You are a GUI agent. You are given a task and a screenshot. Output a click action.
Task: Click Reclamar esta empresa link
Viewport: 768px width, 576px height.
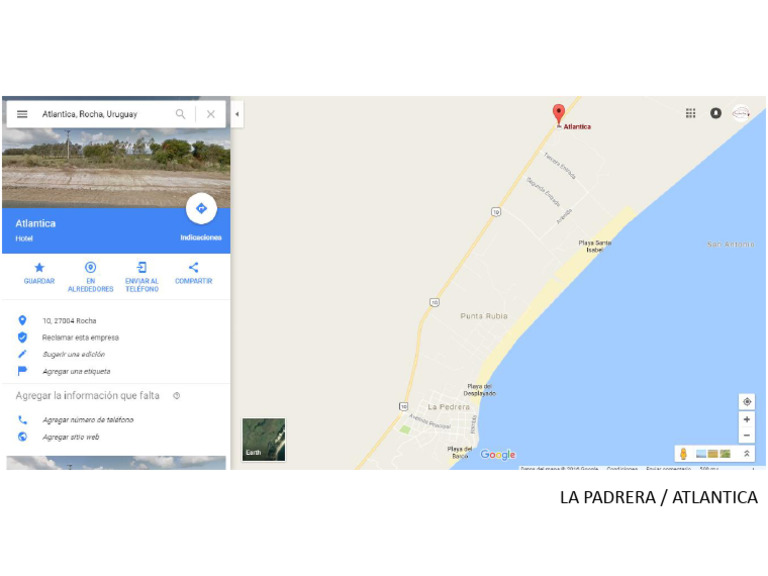(80, 337)
